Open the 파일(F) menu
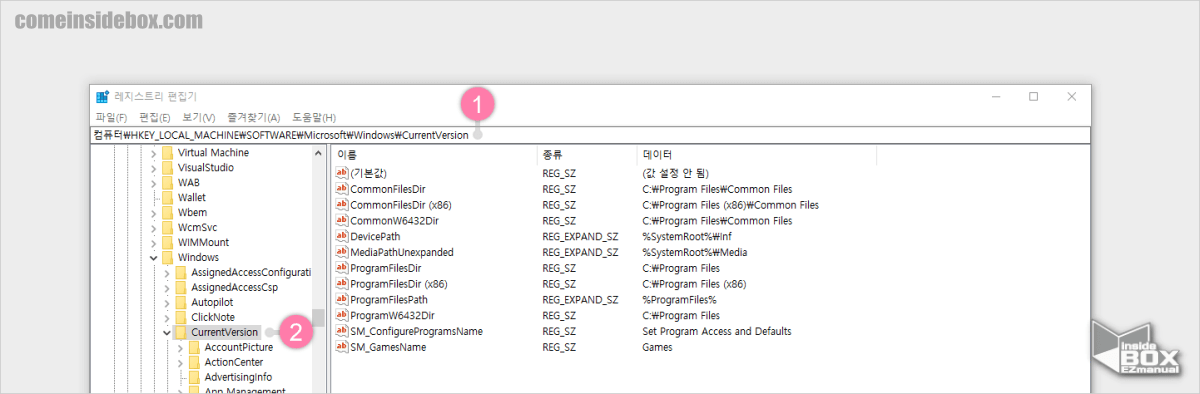 [x=111, y=118]
